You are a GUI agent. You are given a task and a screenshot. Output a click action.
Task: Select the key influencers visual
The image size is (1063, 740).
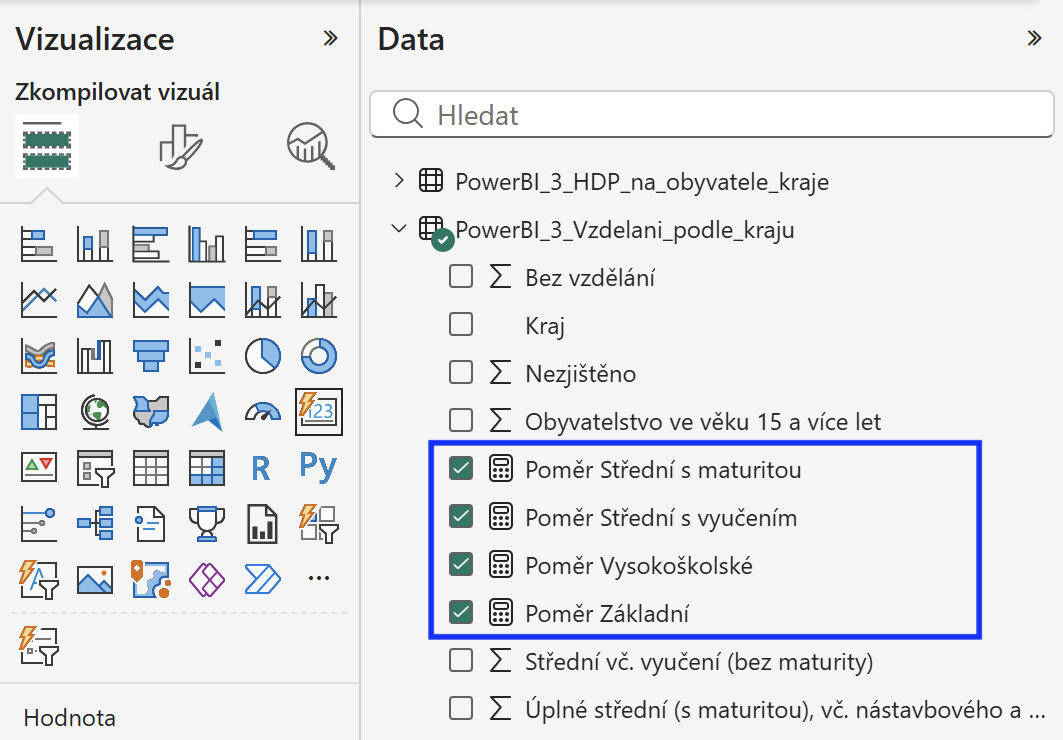39,524
